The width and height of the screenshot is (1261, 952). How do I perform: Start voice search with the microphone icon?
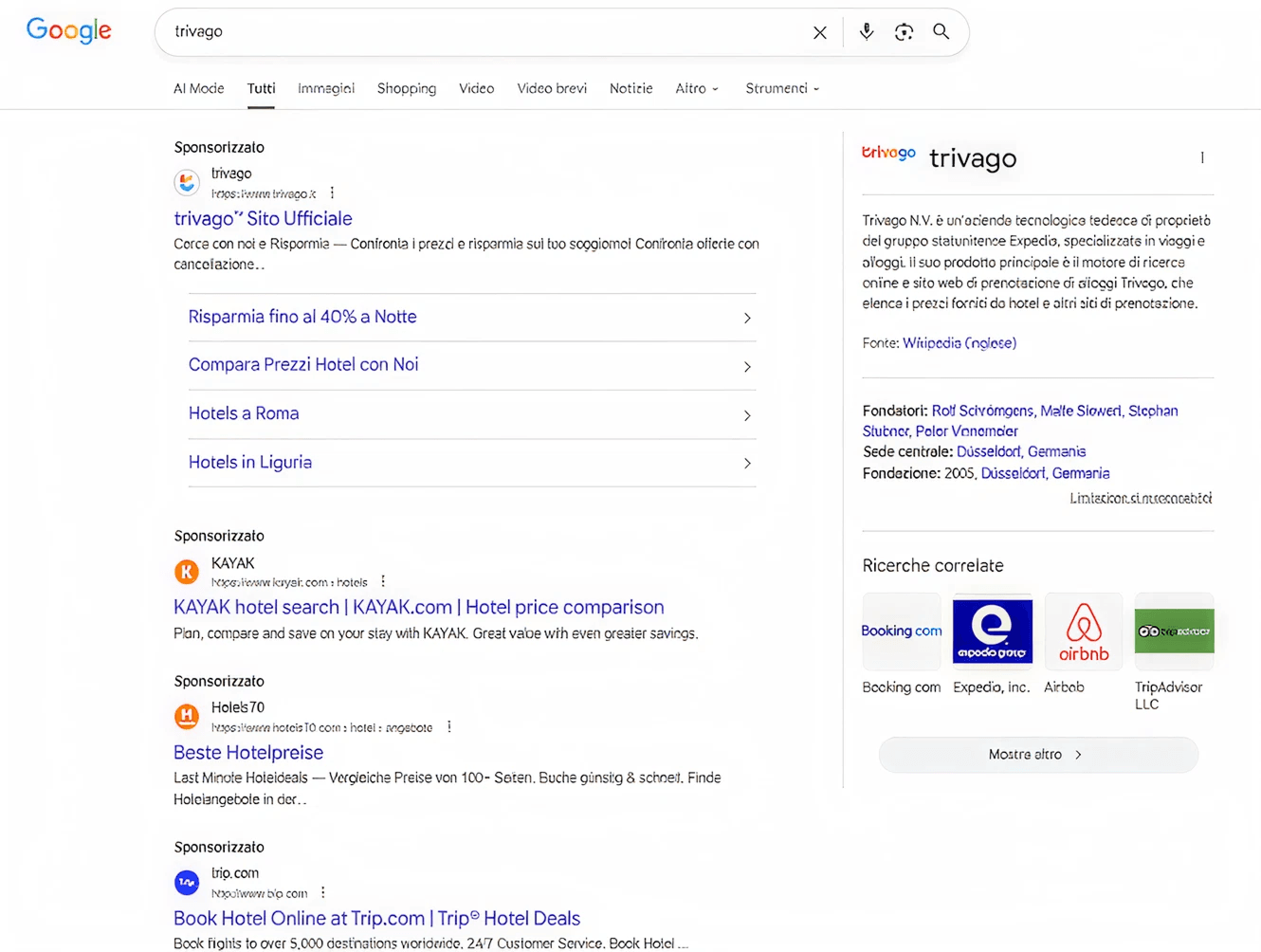[x=866, y=31]
